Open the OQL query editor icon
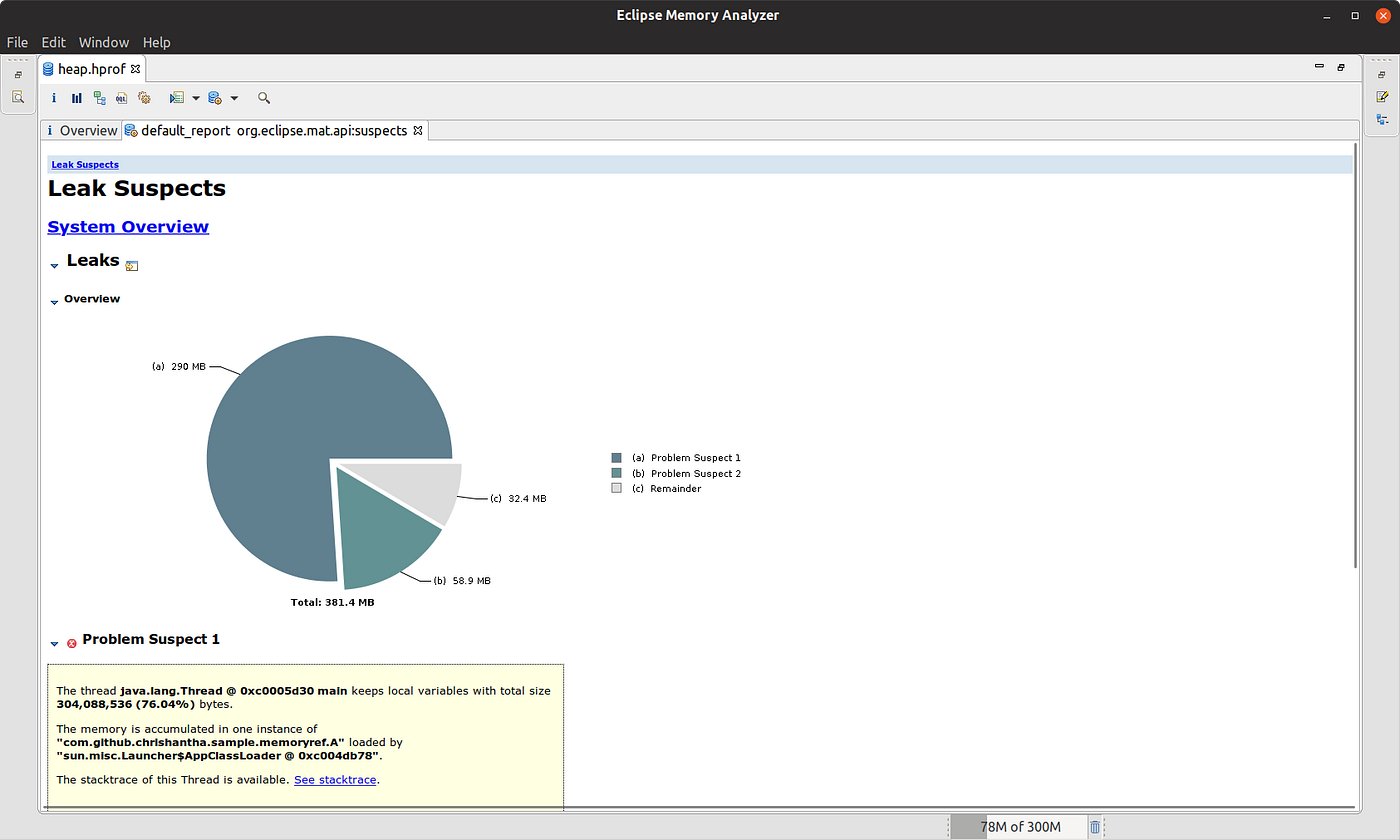The height and width of the screenshot is (840, 1400). coord(121,97)
